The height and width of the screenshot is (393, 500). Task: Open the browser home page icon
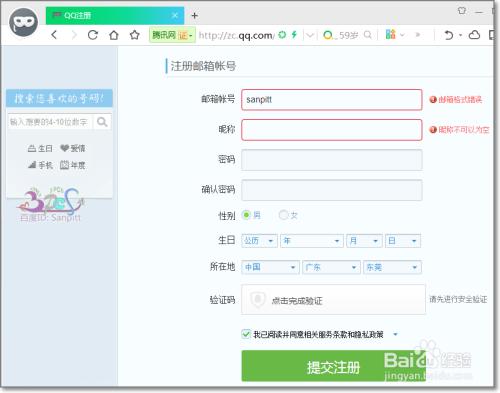[114, 35]
